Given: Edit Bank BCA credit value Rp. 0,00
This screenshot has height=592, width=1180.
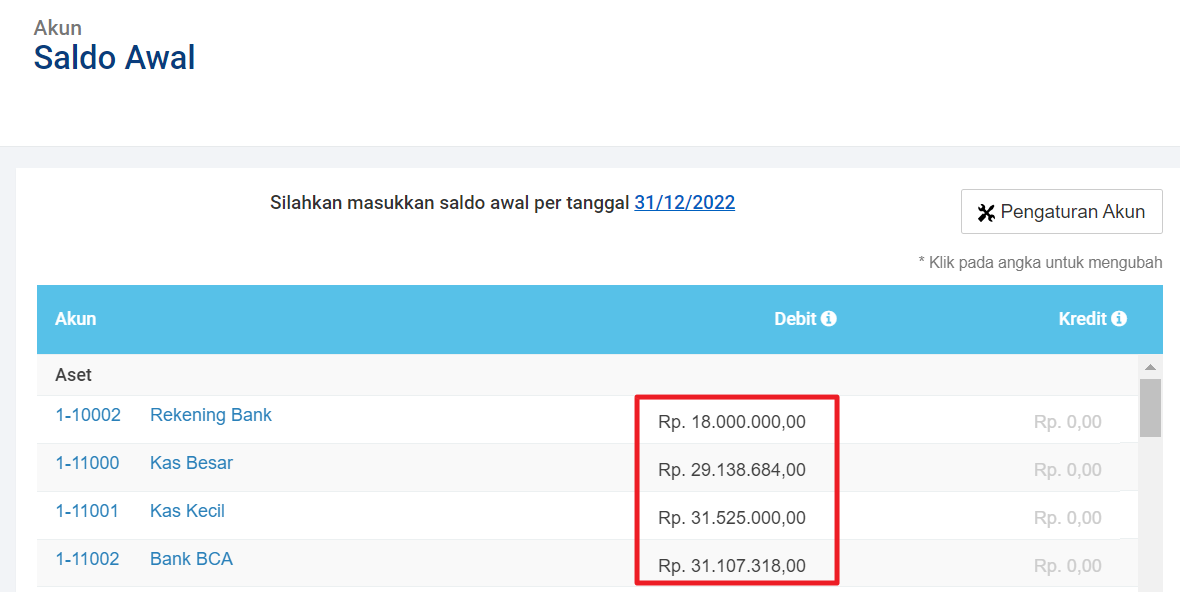Looking at the screenshot, I should [1068, 566].
